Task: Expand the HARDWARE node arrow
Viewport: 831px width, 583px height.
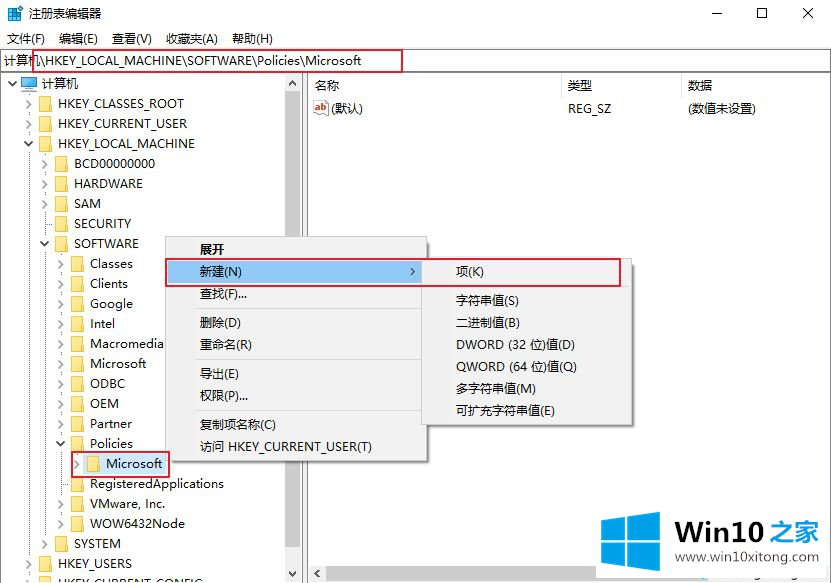Action: click(x=45, y=184)
